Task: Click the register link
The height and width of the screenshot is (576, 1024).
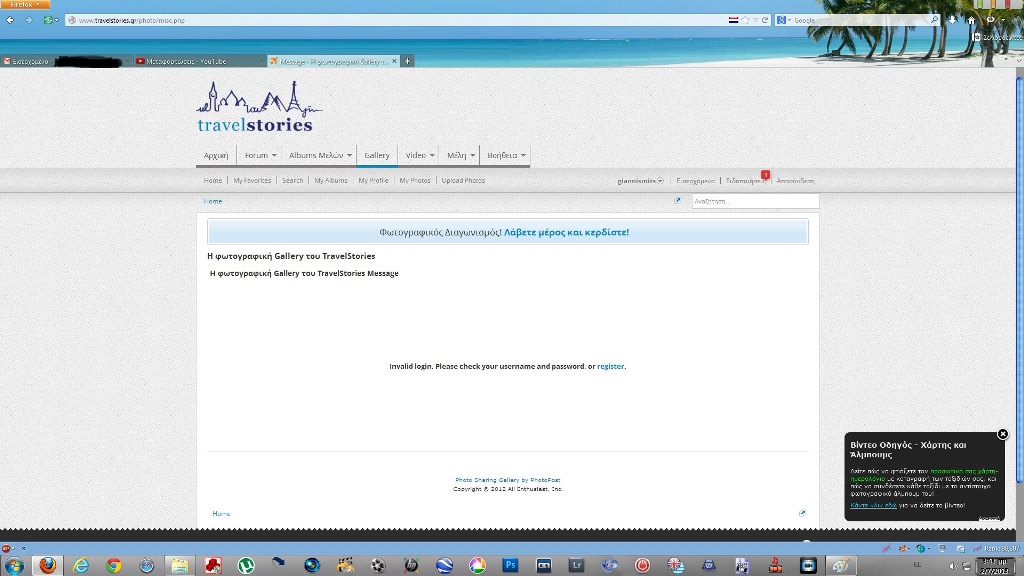Action: [610, 367]
